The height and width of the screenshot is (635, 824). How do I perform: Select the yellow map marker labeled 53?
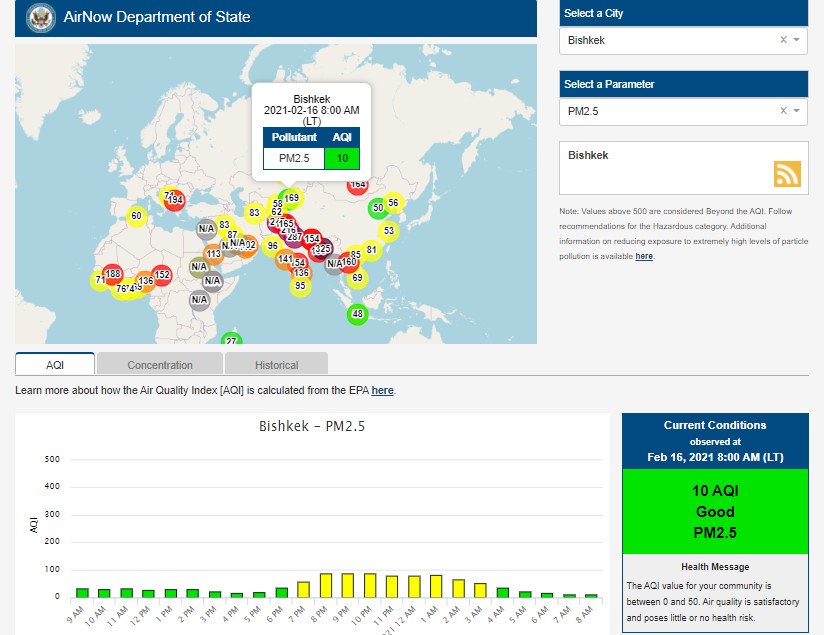tap(389, 231)
